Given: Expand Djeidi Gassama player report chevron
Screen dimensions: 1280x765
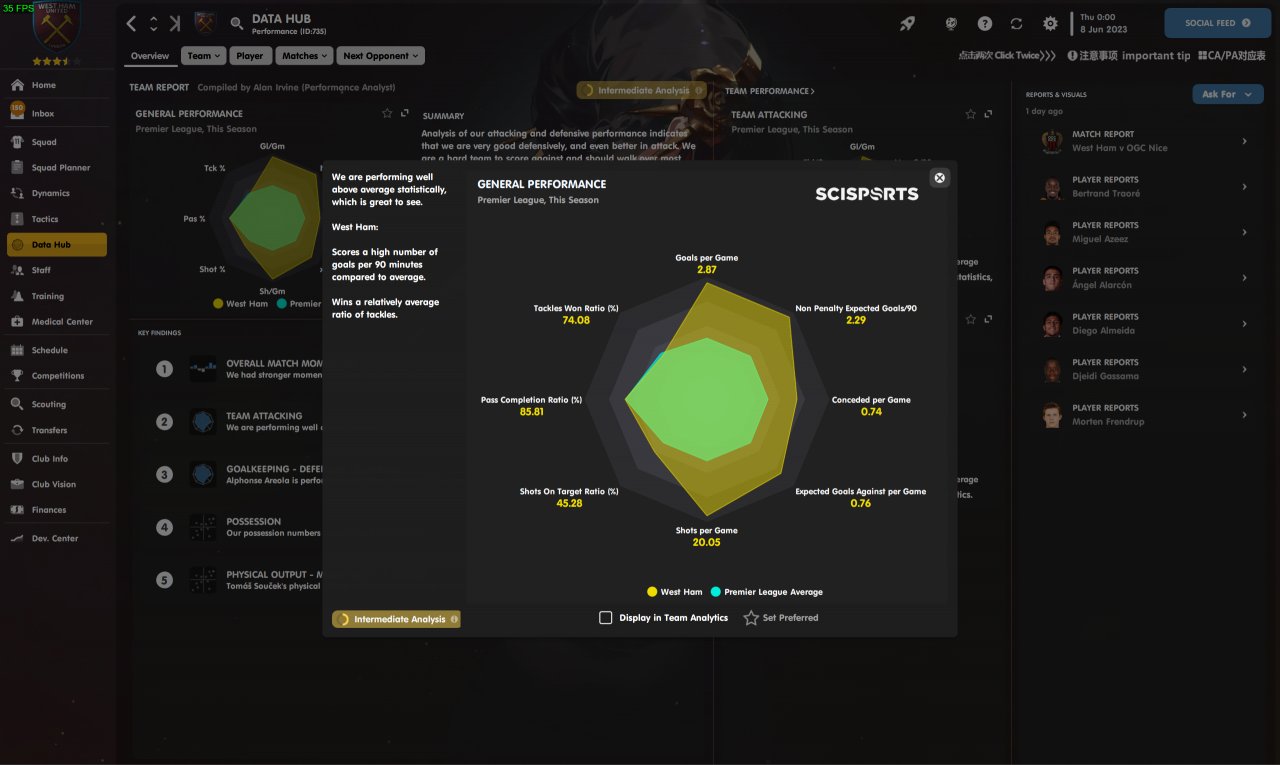Looking at the screenshot, I should pyautogui.click(x=1245, y=369).
